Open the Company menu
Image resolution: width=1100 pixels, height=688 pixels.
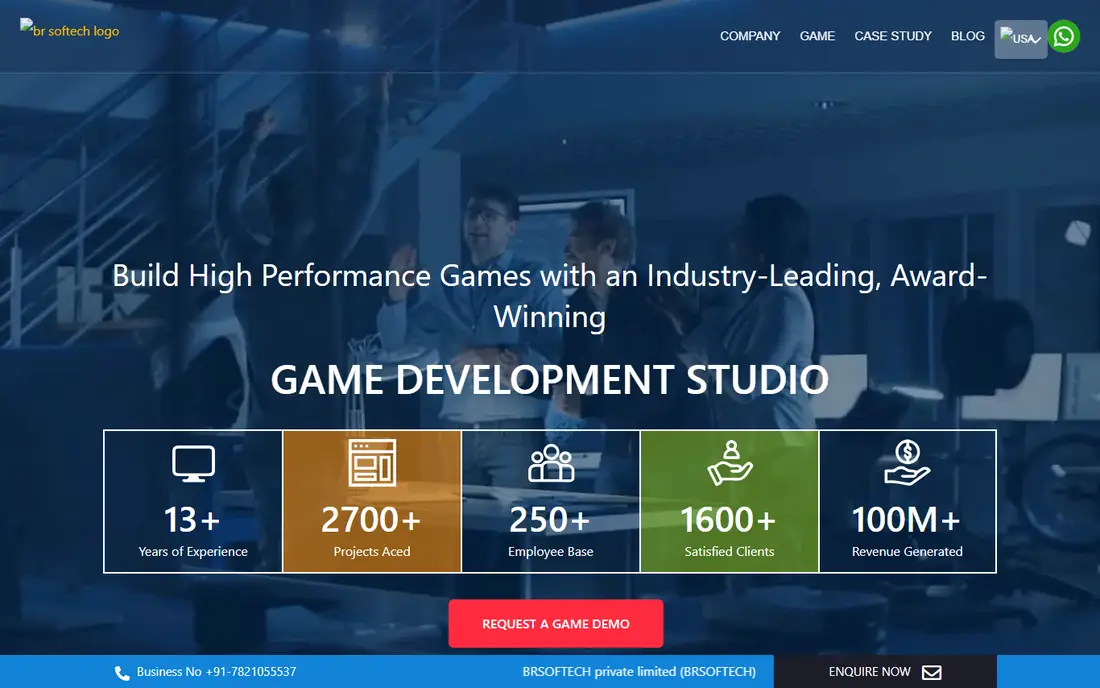click(750, 36)
